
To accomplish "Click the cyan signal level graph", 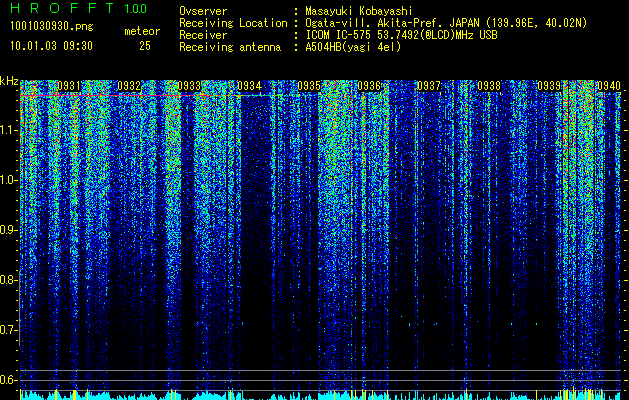I will [322, 394].
